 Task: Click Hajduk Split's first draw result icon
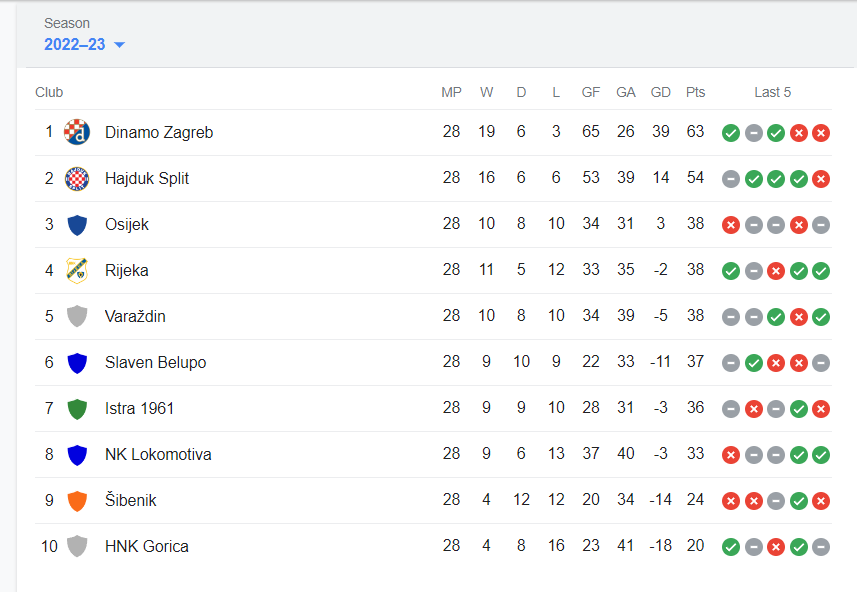point(731,178)
